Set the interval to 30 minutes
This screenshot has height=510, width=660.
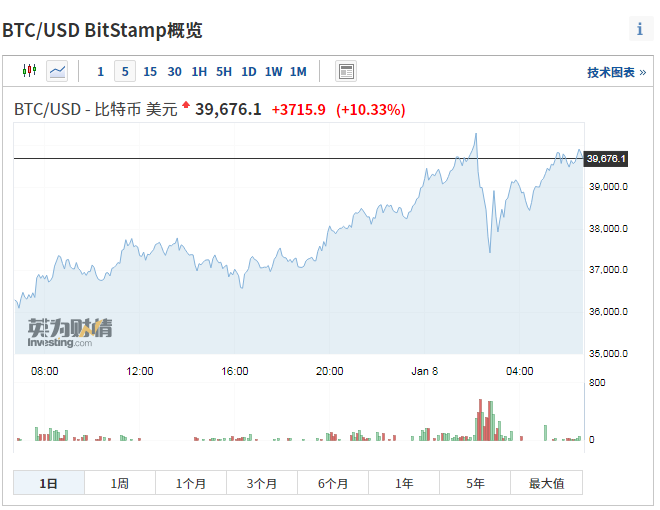pos(174,71)
